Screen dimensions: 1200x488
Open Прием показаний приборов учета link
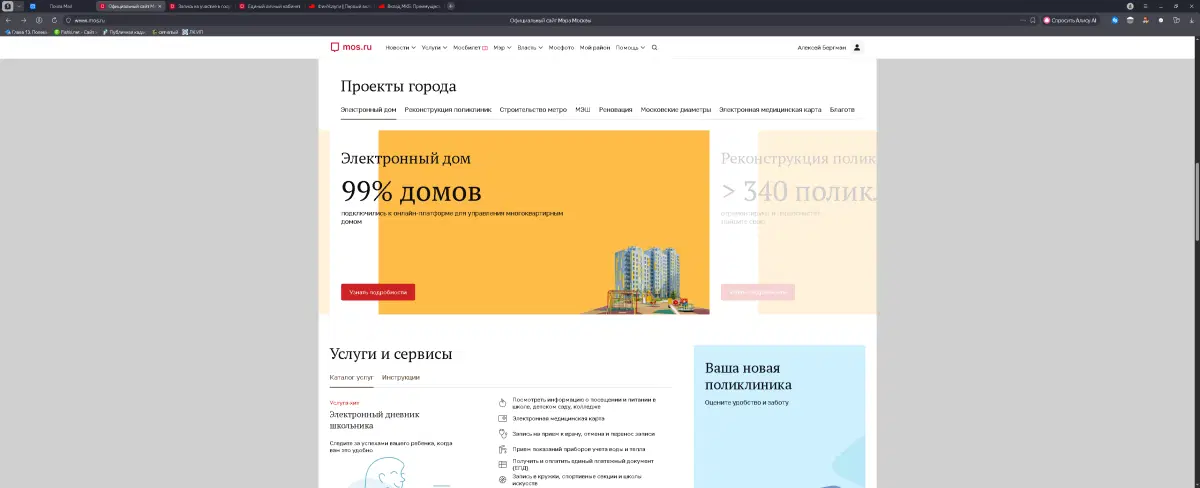(577, 449)
